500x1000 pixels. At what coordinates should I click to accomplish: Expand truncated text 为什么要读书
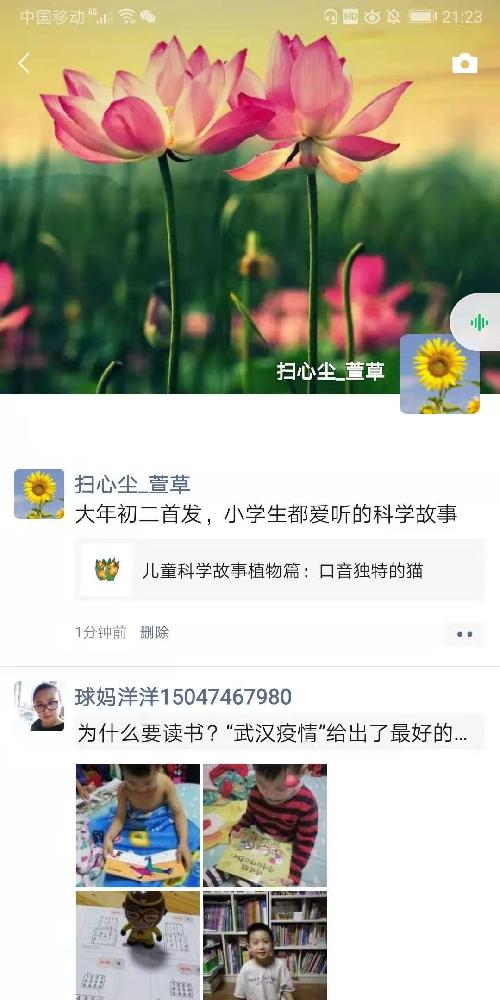pyautogui.click(x=273, y=733)
